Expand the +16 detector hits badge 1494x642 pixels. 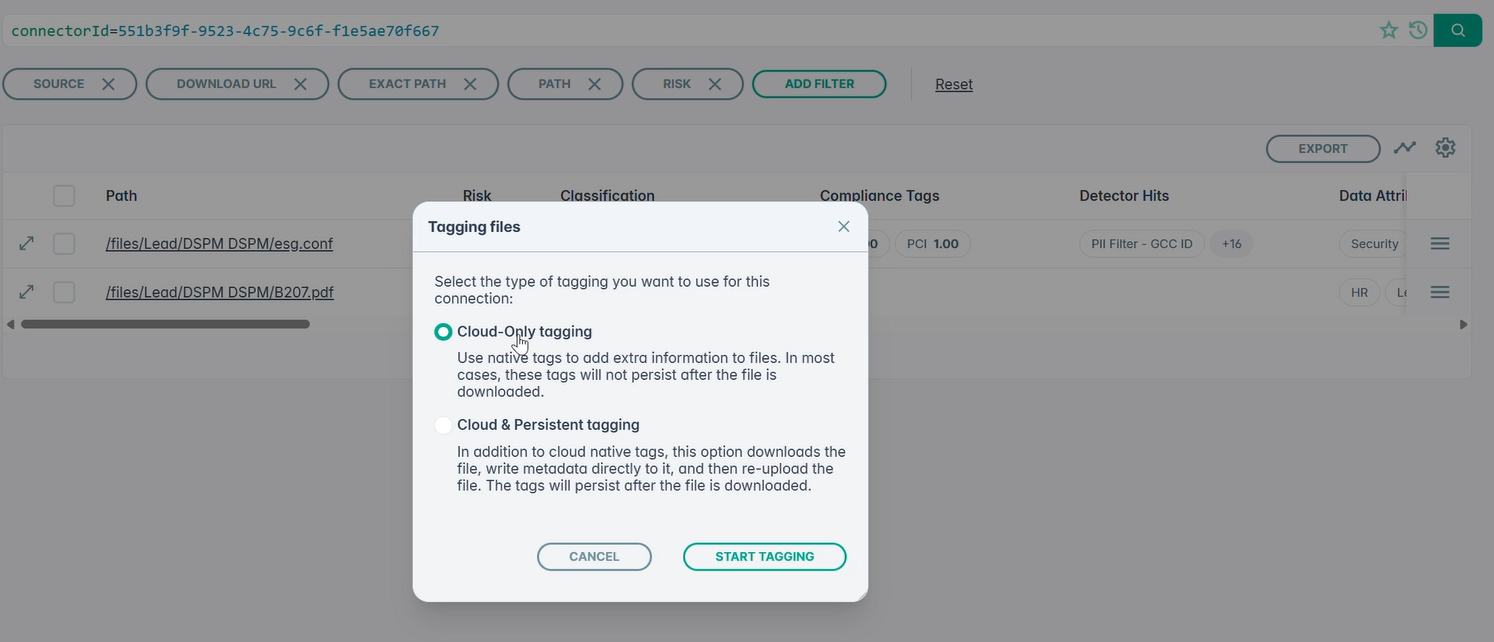(1231, 244)
